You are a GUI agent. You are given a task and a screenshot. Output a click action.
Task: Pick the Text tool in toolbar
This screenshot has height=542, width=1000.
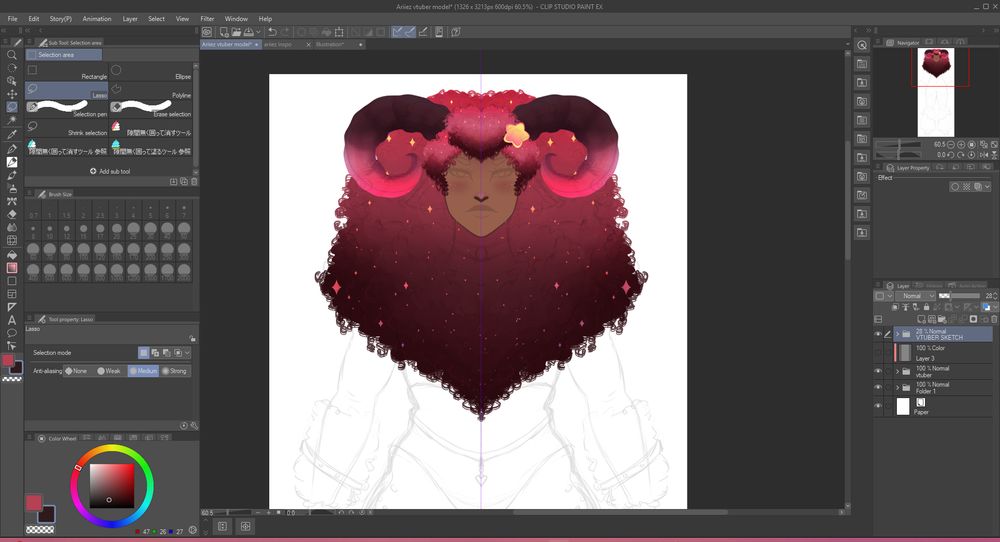pyautogui.click(x=12, y=320)
